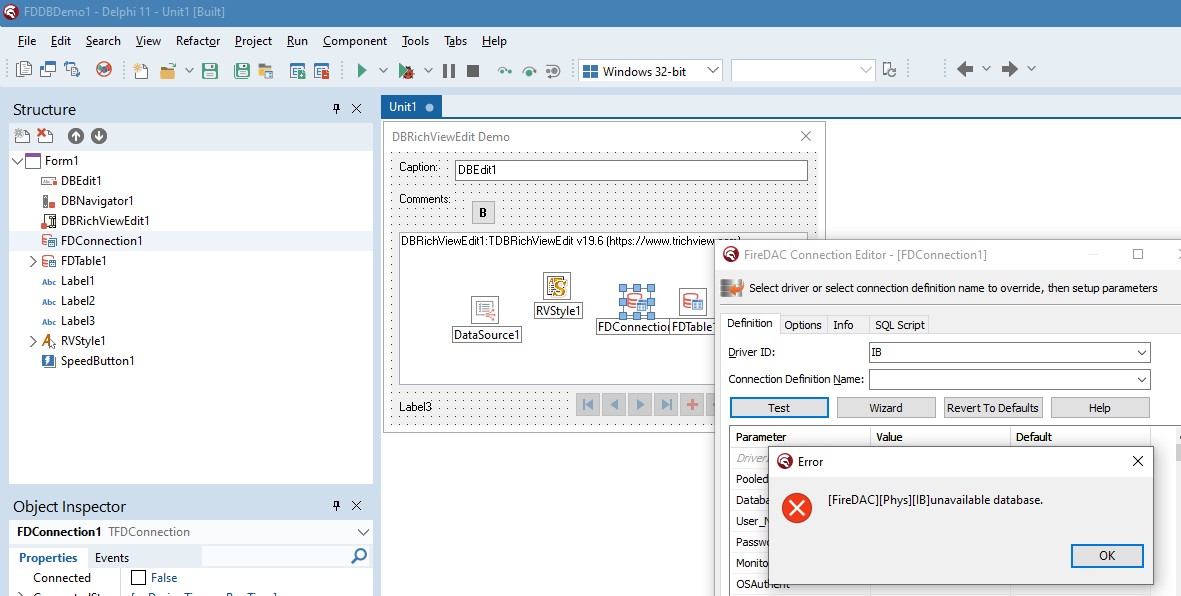Click the Revert To Defaults button
This screenshot has width=1181, height=596.
coord(992,408)
